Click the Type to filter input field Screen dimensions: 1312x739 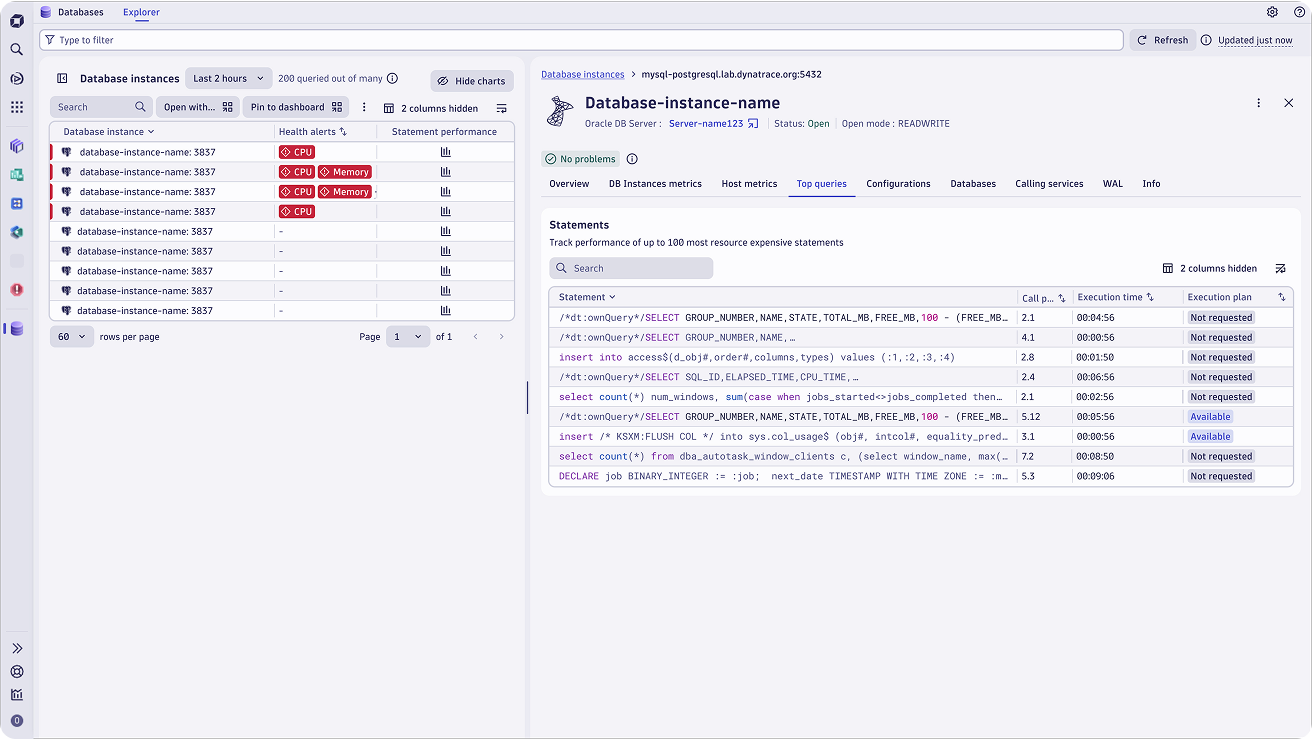click(580, 40)
